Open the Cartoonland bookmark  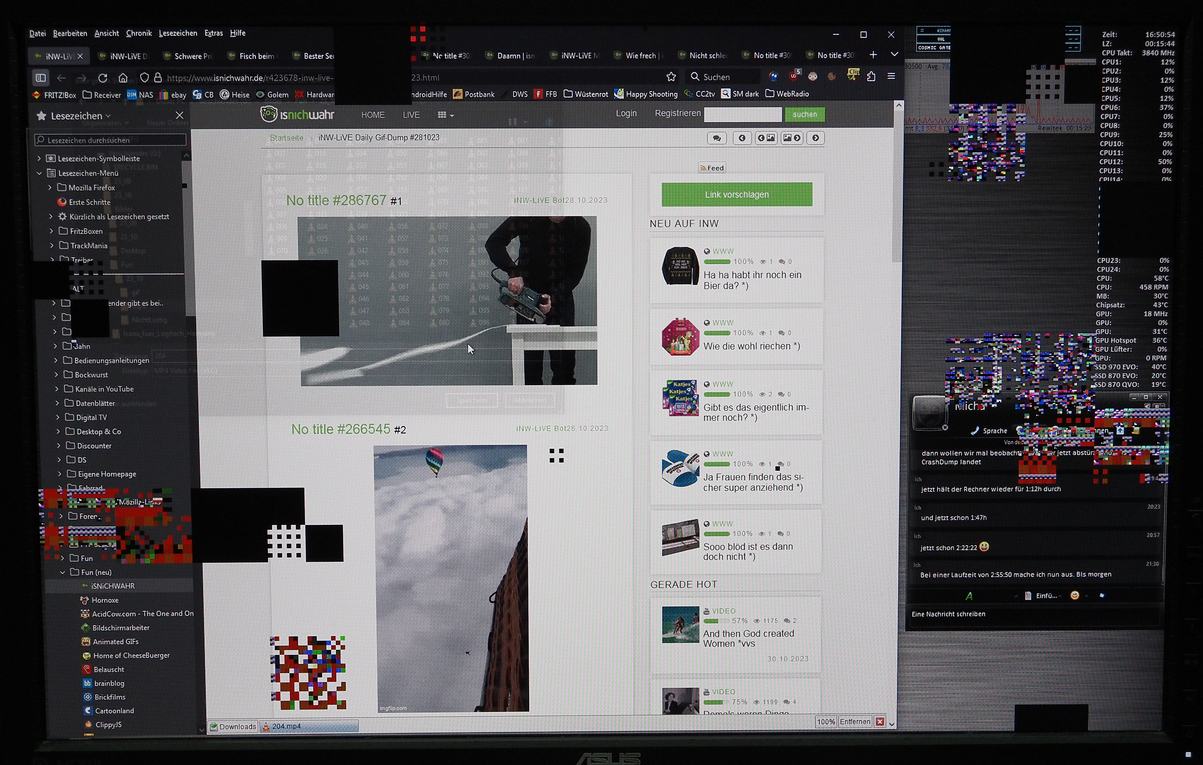click(x=107, y=711)
